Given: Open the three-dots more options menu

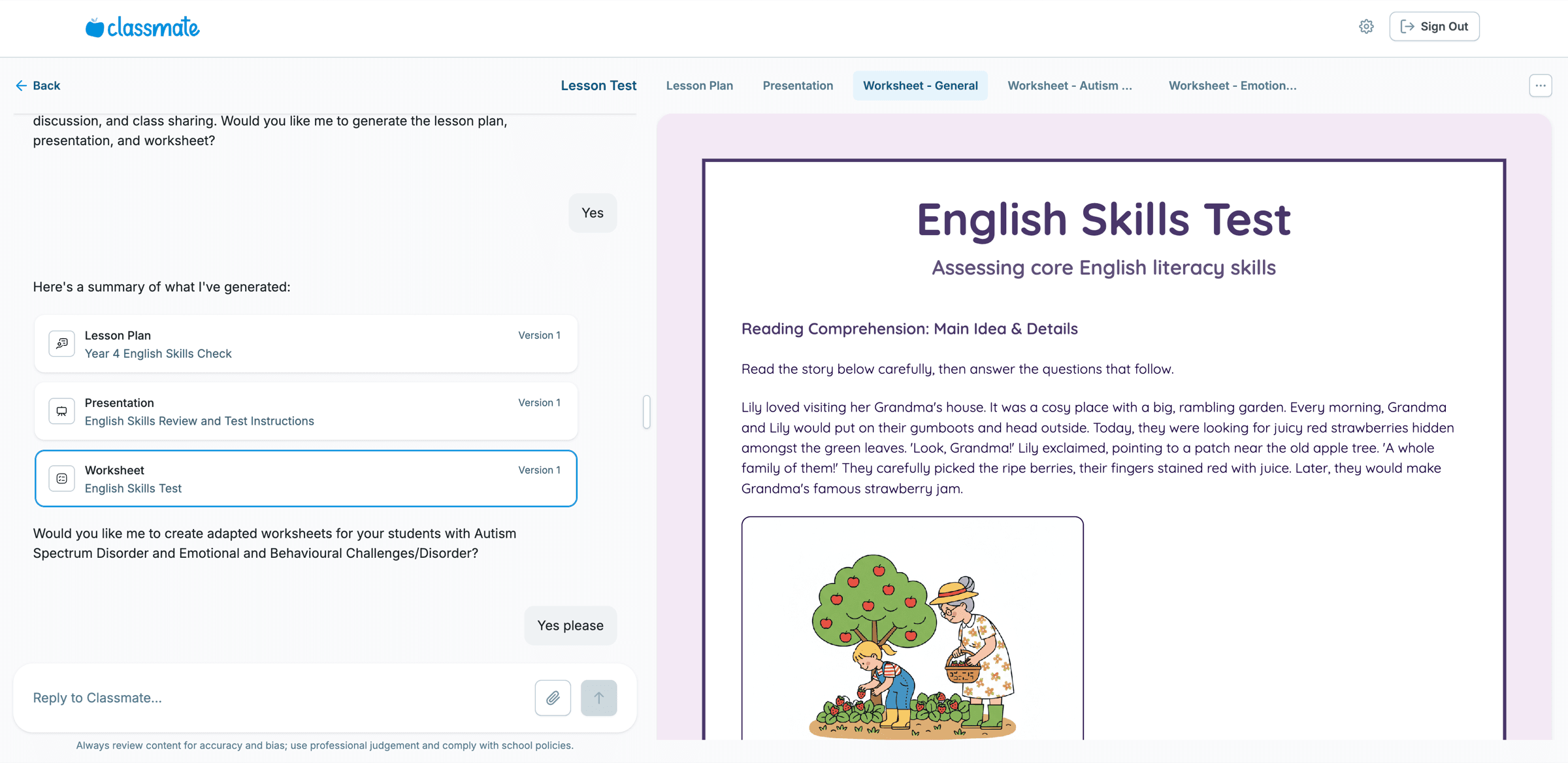Looking at the screenshot, I should click(x=1540, y=86).
